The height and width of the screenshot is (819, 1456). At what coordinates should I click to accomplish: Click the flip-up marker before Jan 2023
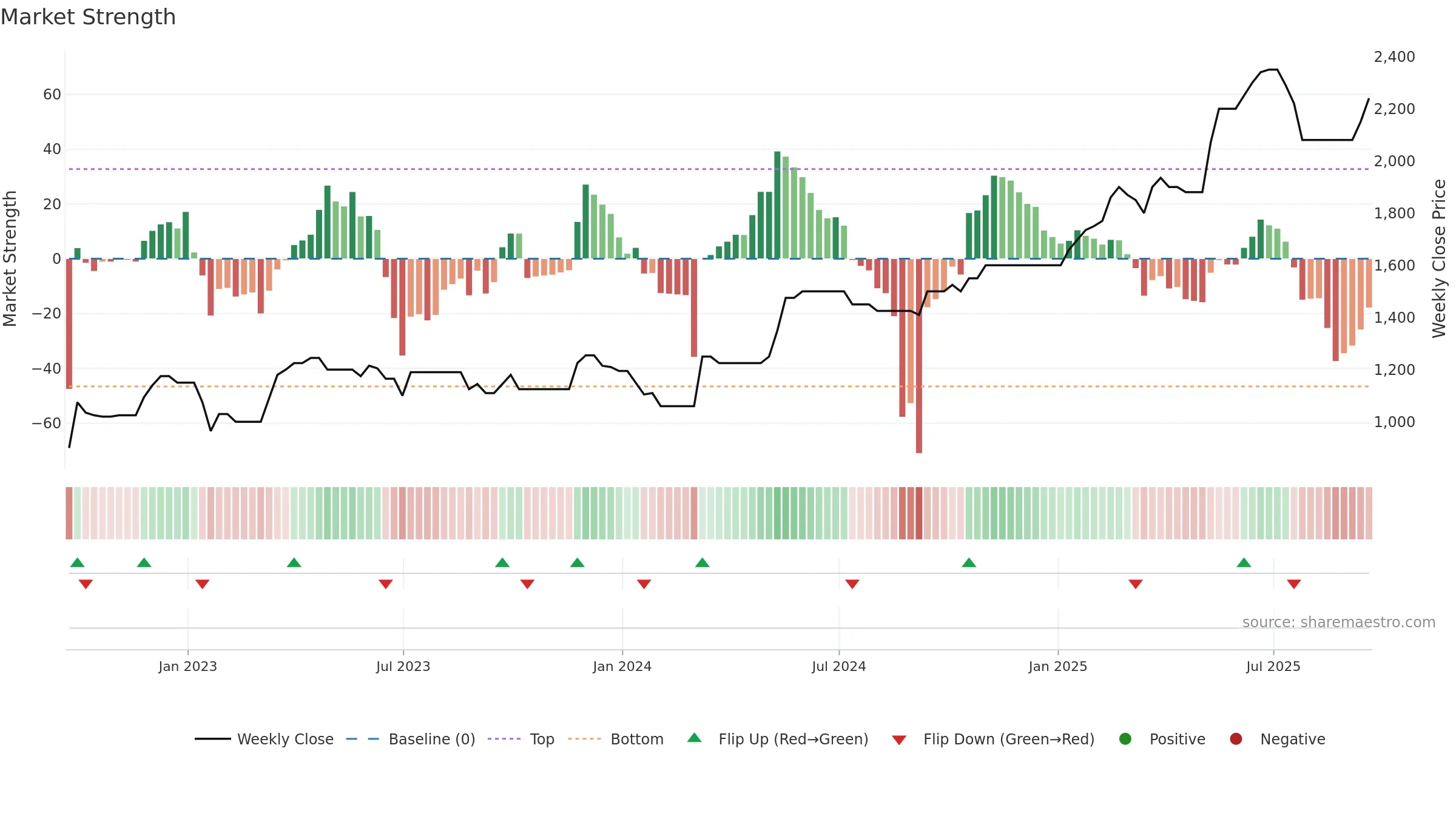[144, 562]
